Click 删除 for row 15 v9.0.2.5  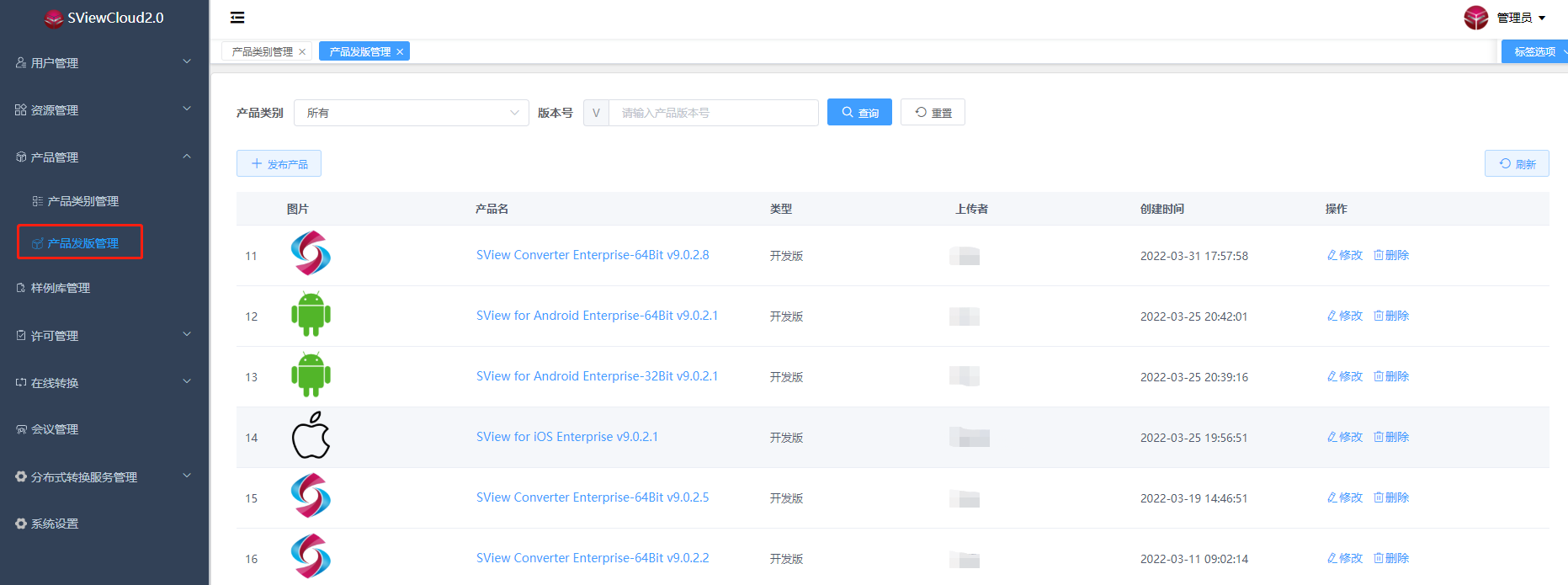1391,497
